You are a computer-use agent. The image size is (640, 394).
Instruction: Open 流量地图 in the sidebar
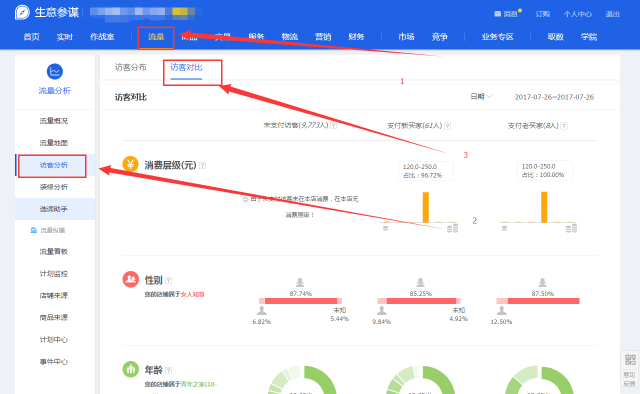coord(54,143)
